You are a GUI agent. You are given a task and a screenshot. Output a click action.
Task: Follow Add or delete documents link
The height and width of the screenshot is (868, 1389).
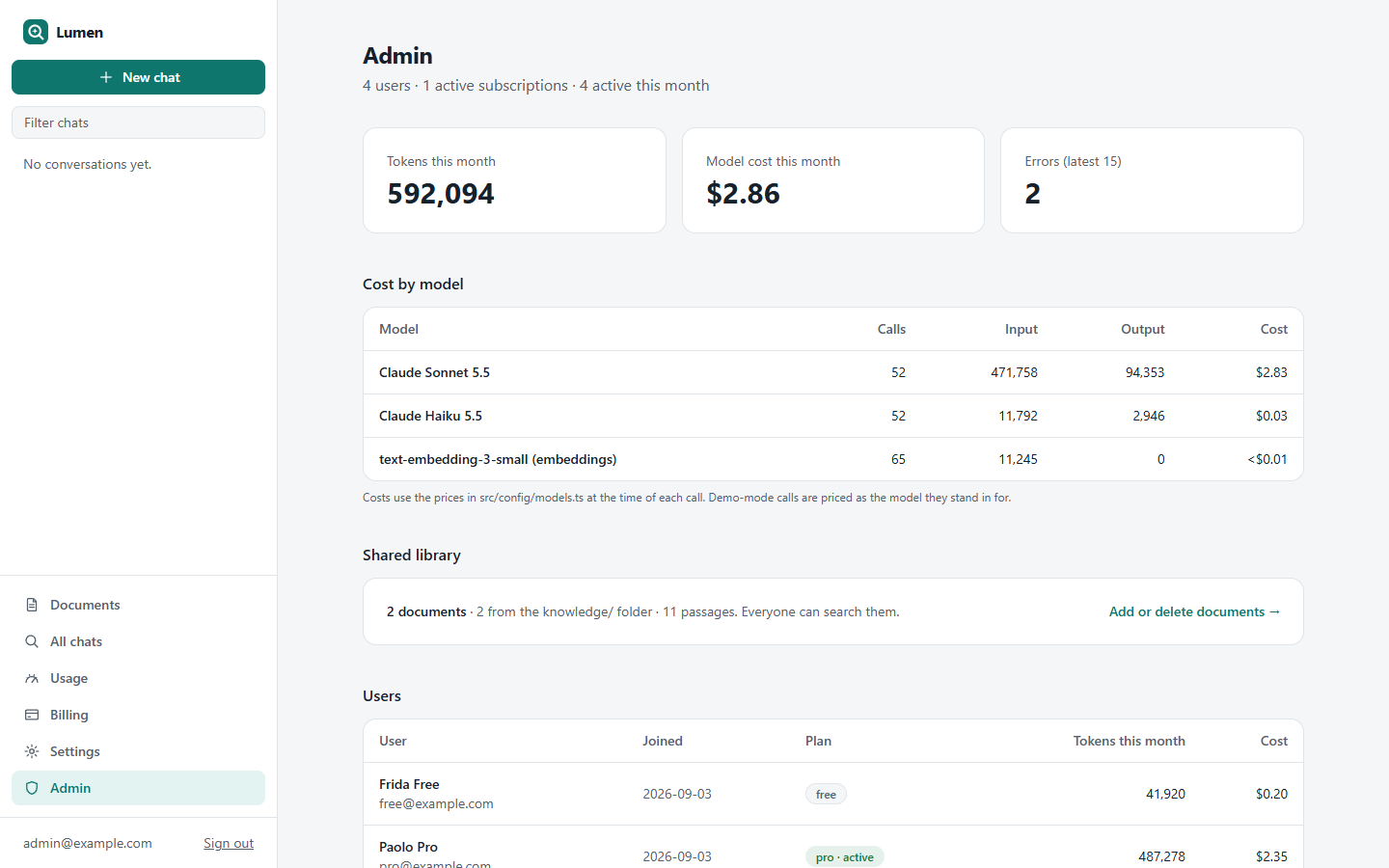1194,611
